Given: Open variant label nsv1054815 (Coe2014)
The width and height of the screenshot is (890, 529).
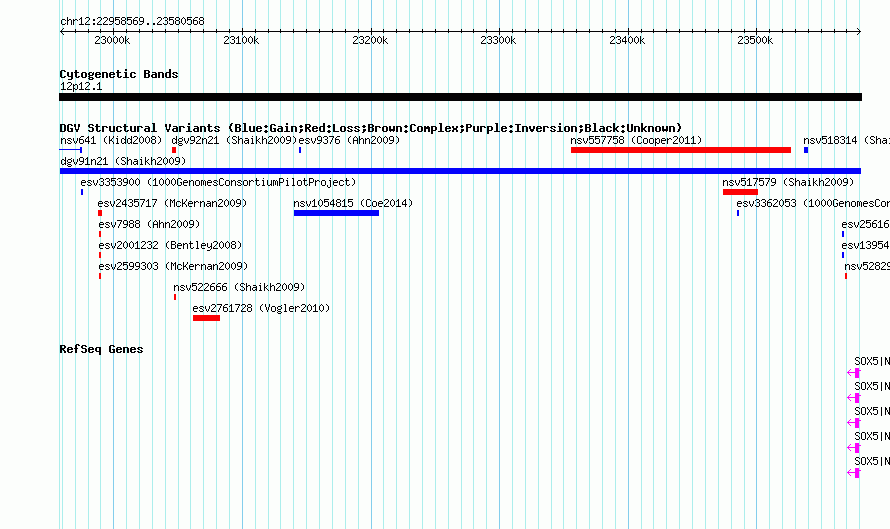Looking at the screenshot, I should pyautogui.click(x=353, y=203).
